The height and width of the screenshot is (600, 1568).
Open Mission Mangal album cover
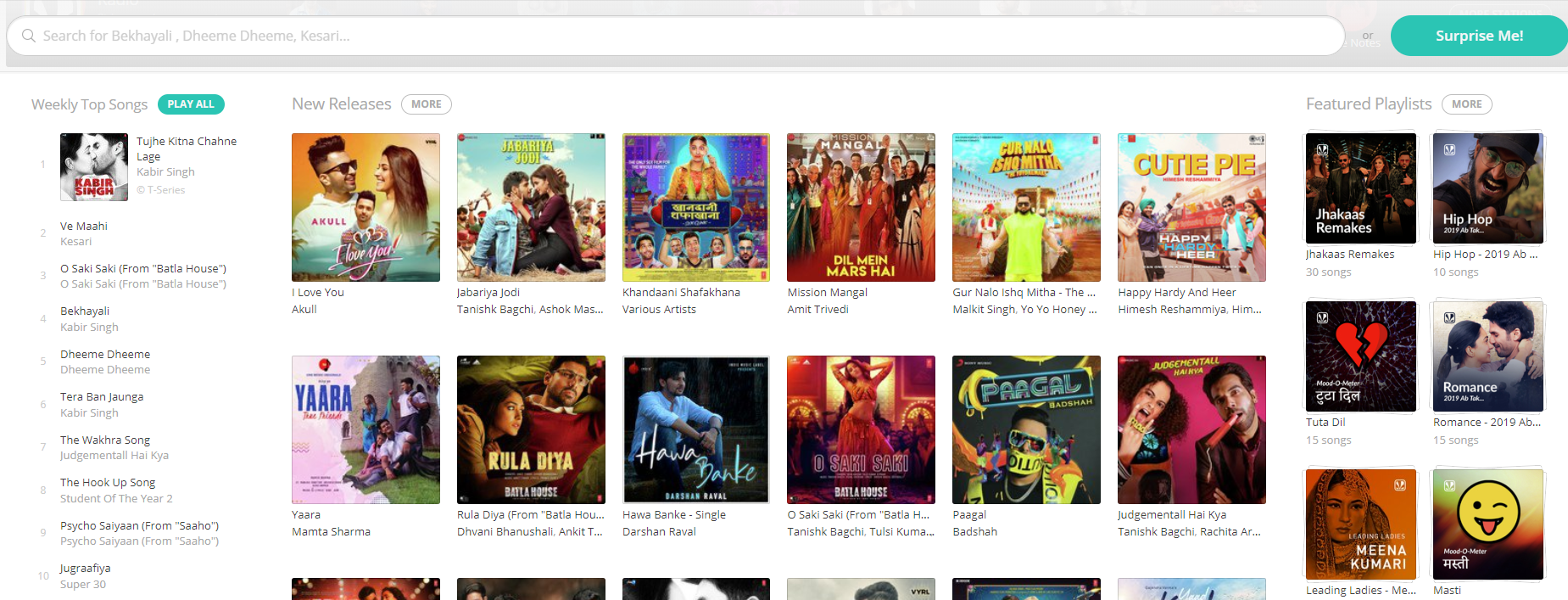pos(861,207)
